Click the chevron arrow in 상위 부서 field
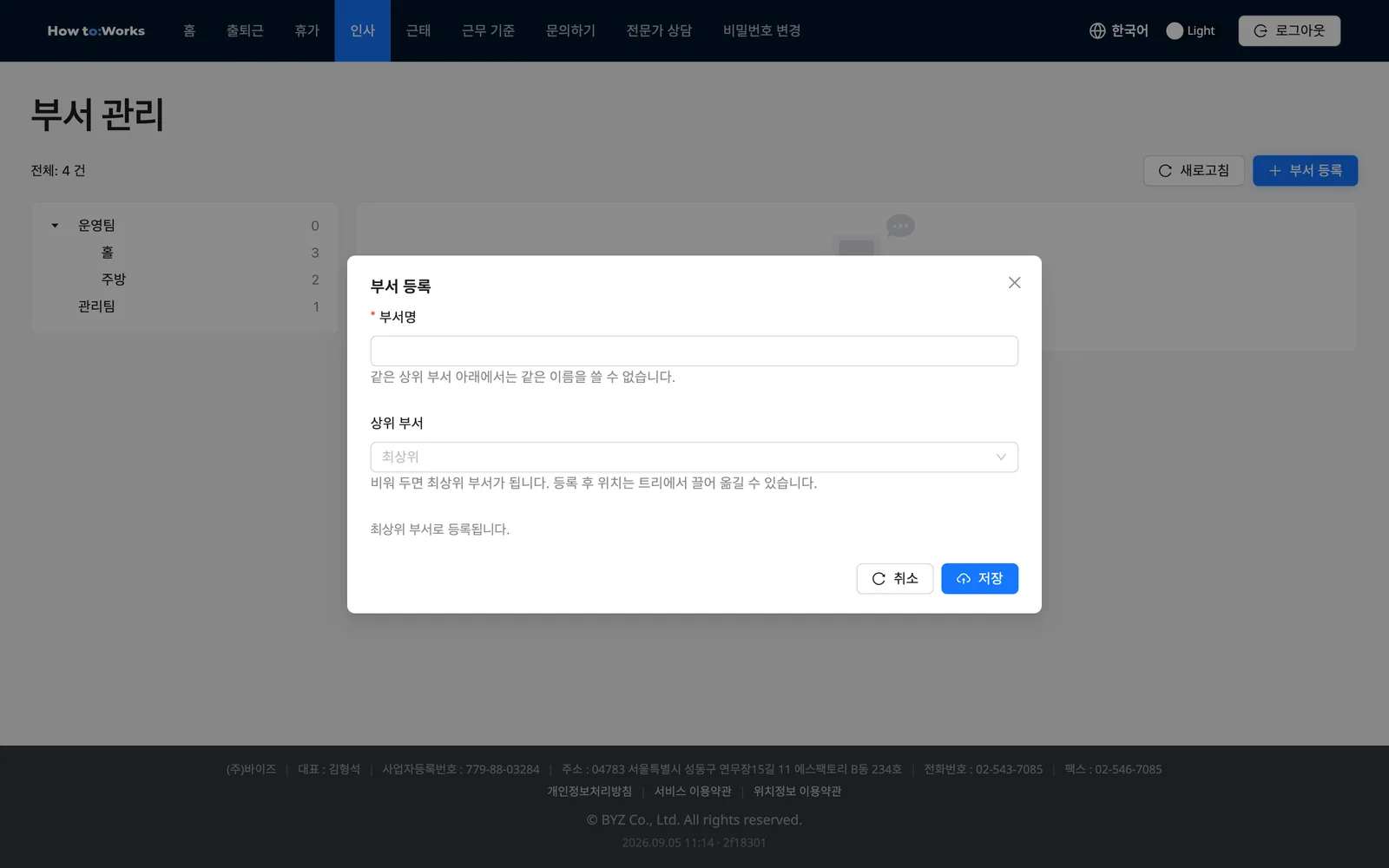 coord(1001,457)
